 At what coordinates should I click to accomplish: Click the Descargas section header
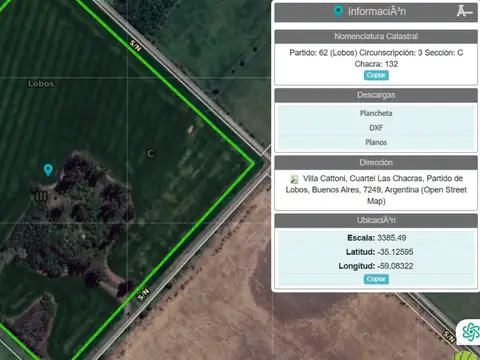tap(376, 95)
